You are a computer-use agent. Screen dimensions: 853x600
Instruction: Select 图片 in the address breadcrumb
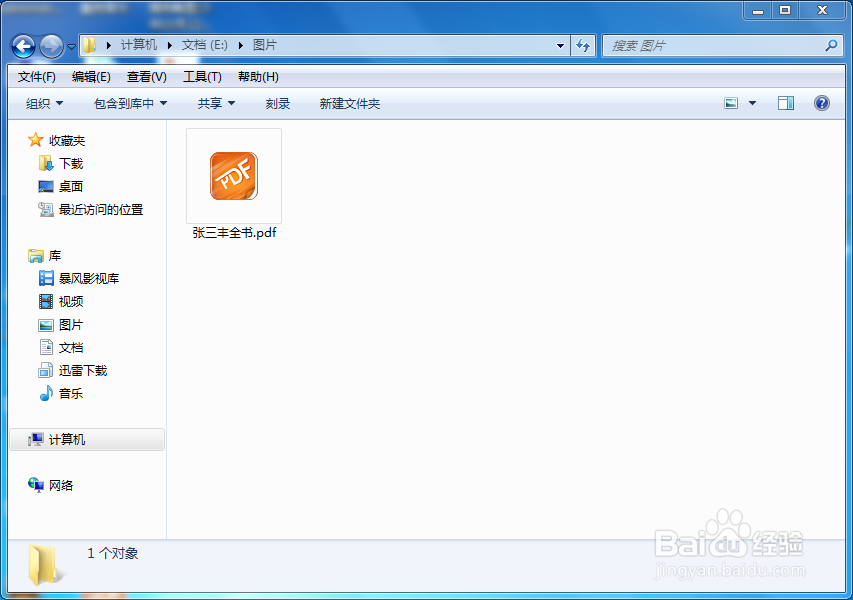(x=265, y=45)
